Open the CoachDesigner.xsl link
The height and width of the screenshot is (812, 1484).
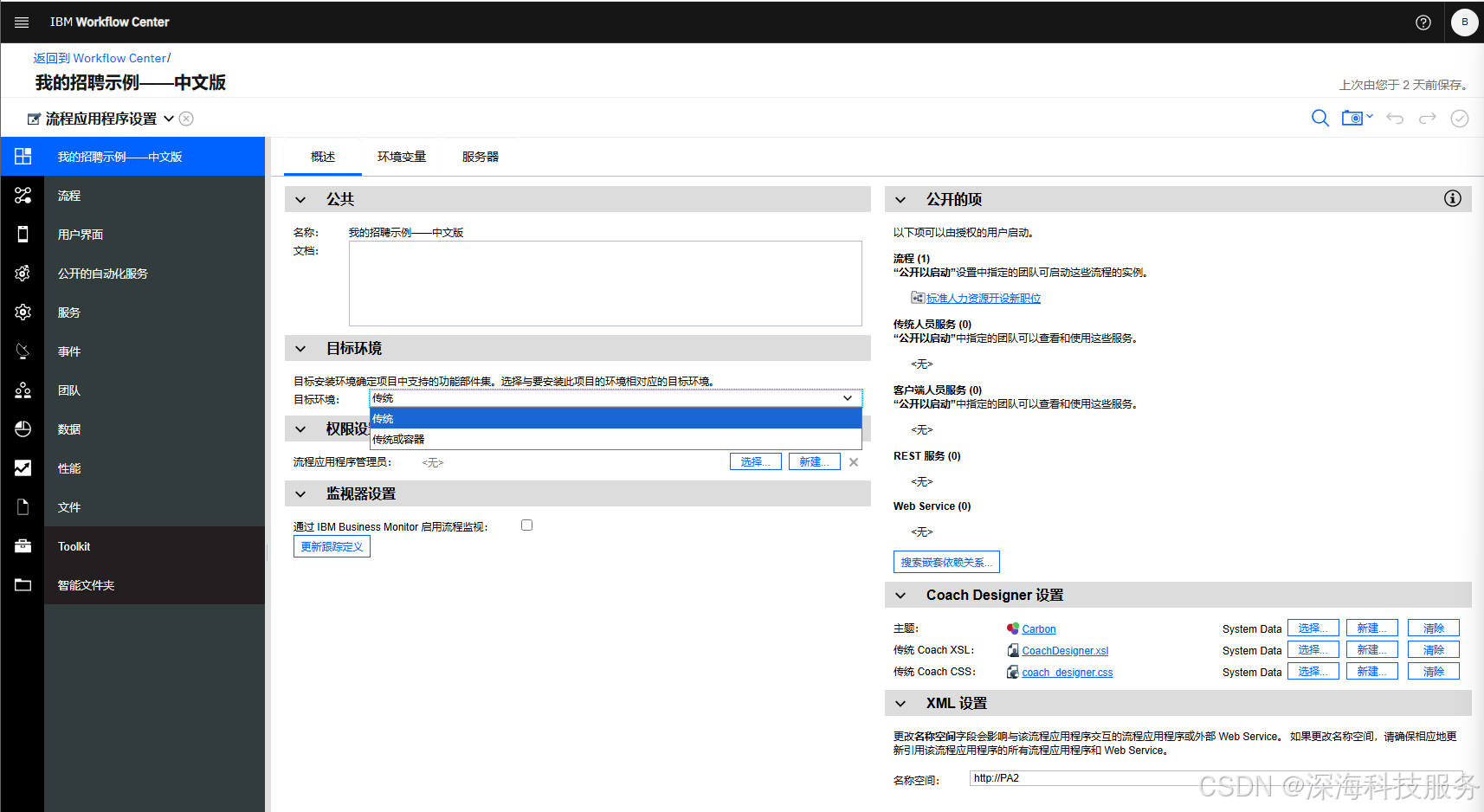point(1065,651)
